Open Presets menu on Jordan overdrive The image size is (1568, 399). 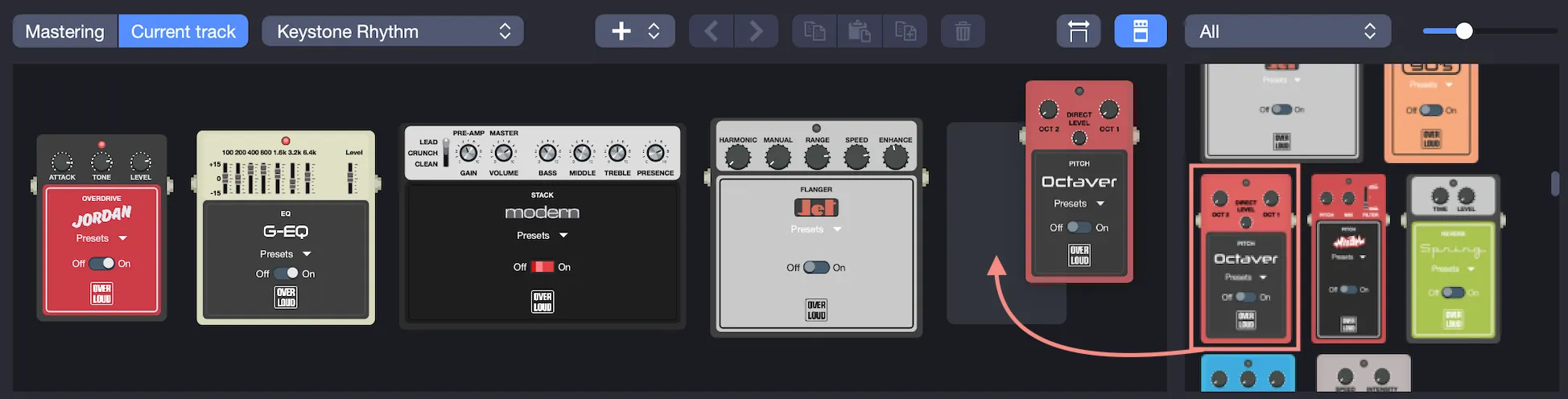pos(101,238)
